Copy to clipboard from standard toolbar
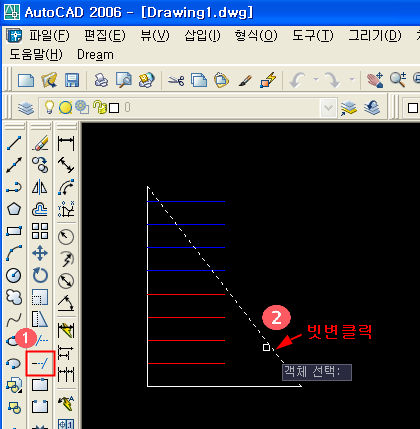Screen dimensions: 420x429 pyautogui.click(x=199, y=80)
